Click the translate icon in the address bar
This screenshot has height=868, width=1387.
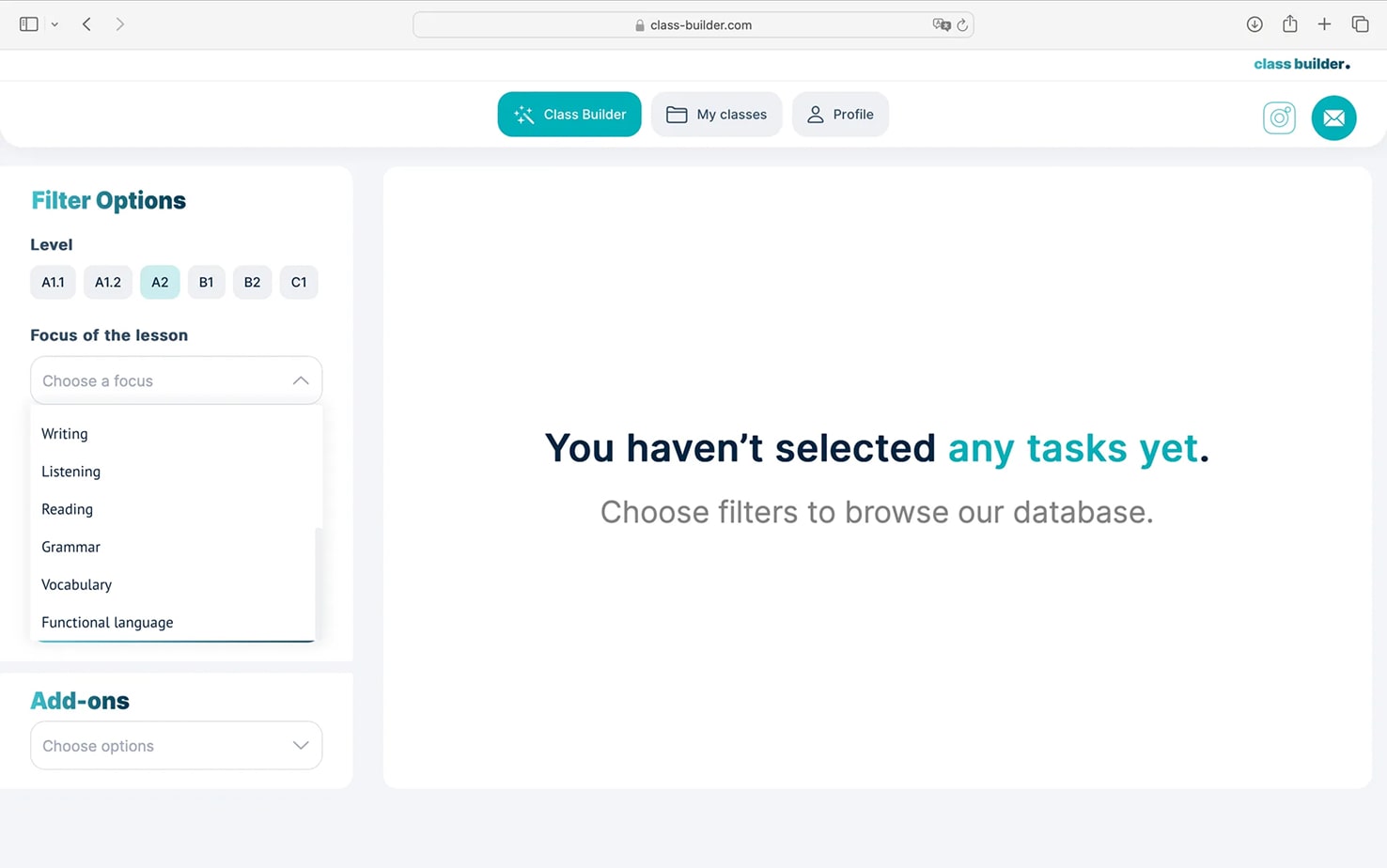pos(942,25)
